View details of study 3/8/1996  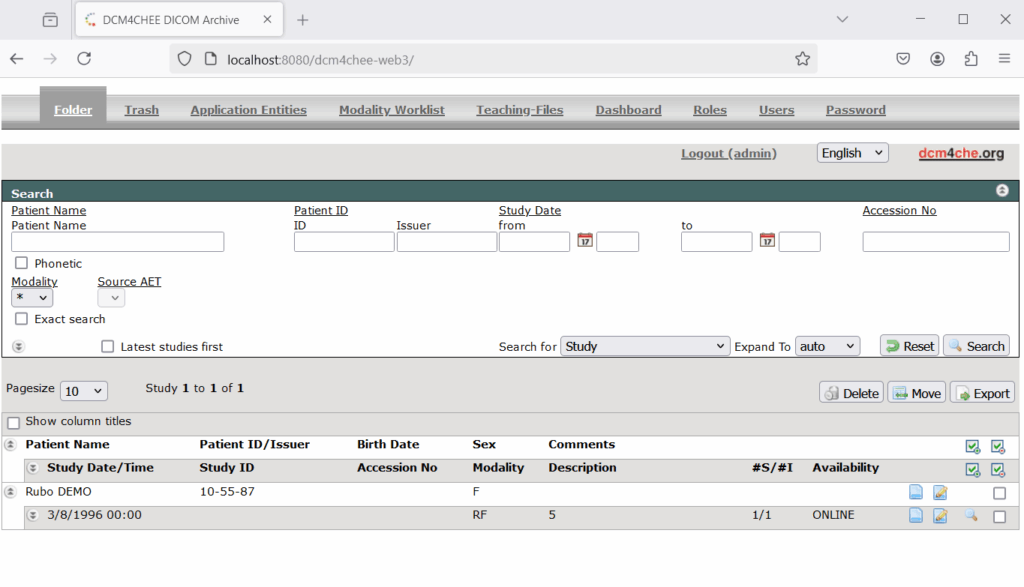click(916, 516)
